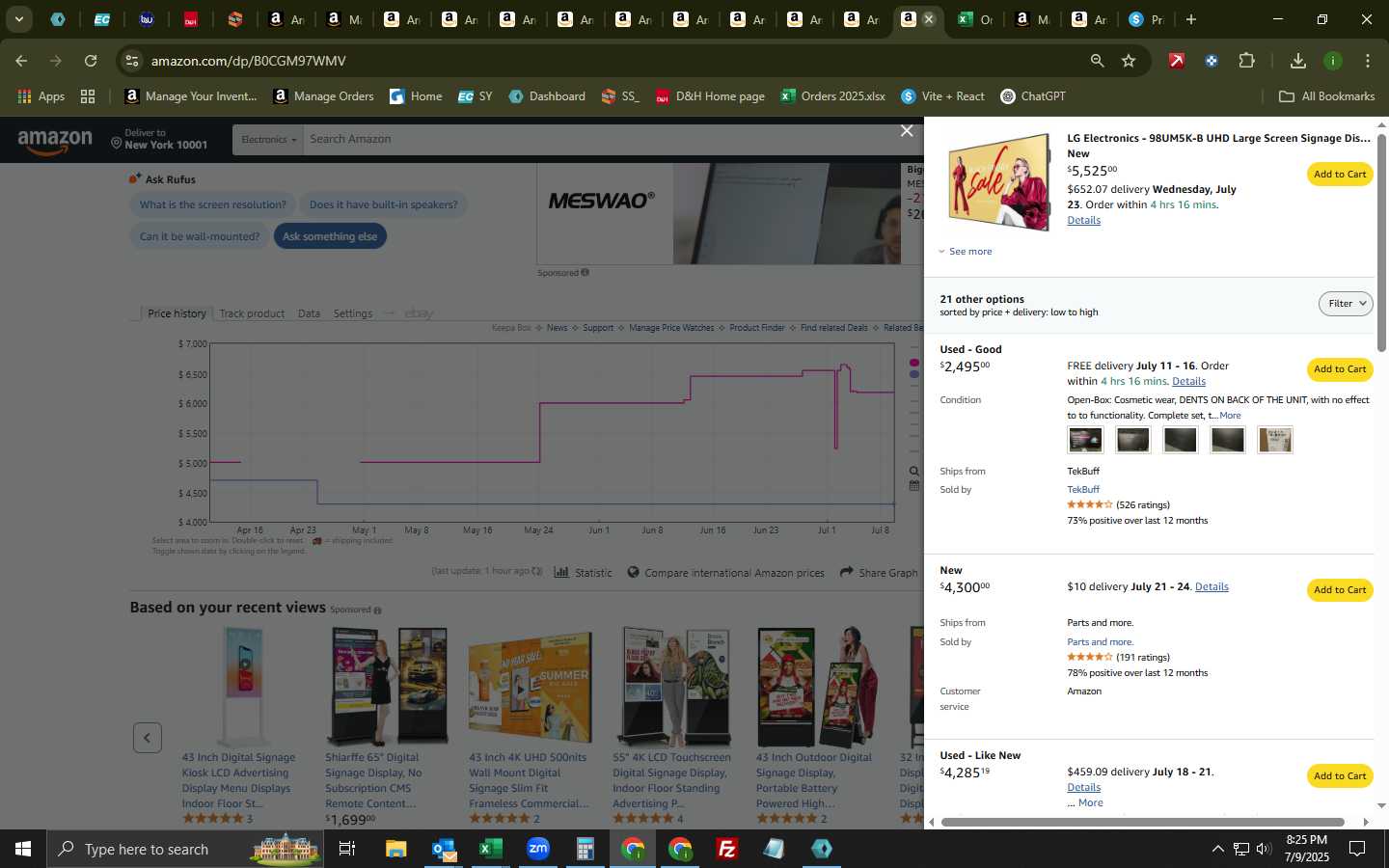
Task: Toggle the blue series in chart legend
Action: click(914, 375)
